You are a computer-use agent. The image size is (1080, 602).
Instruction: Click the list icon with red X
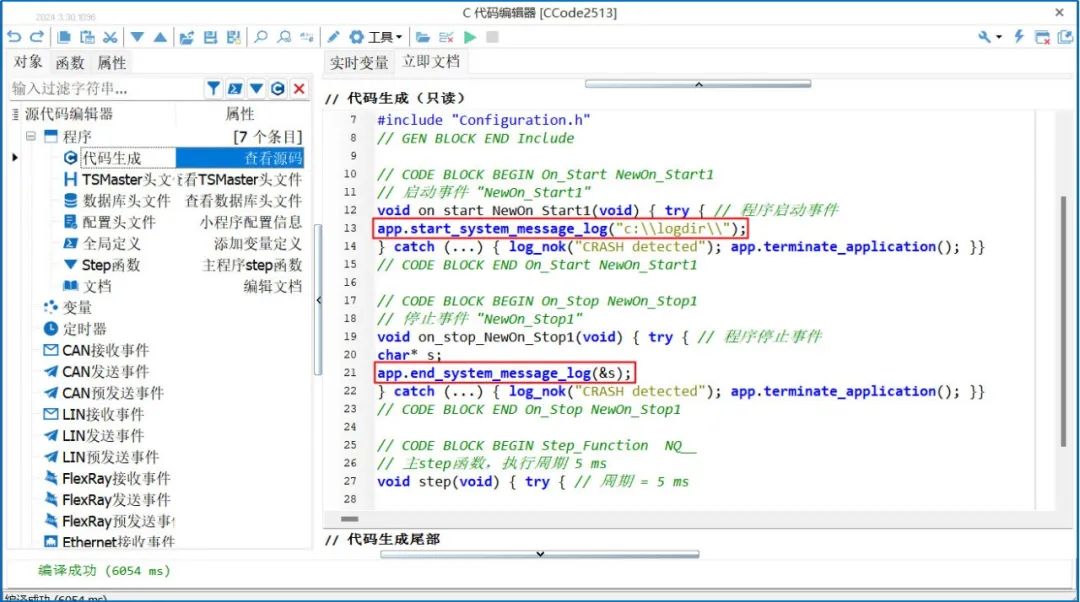point(446,37)
